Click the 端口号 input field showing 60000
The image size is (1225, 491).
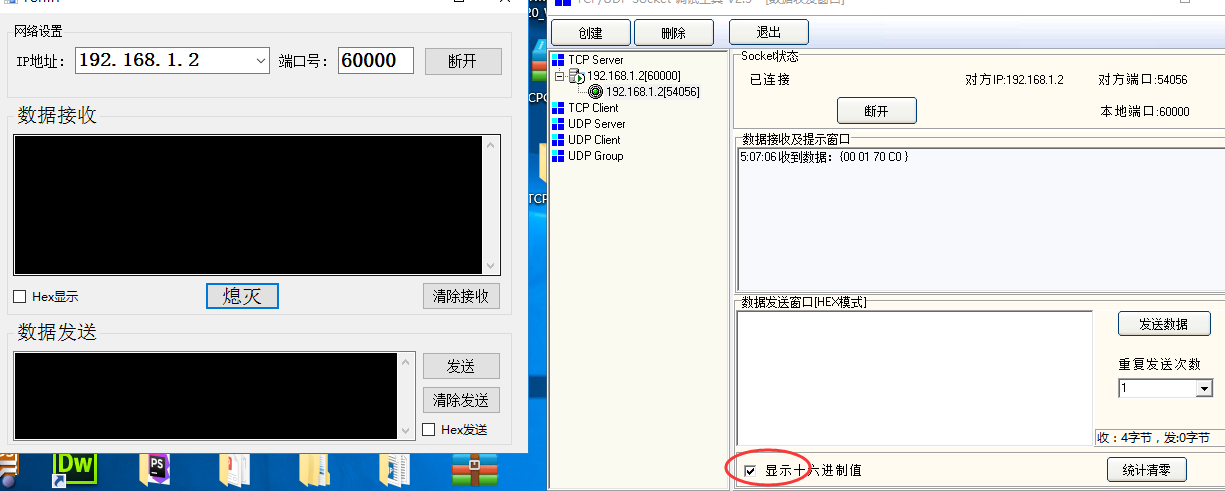376,60
